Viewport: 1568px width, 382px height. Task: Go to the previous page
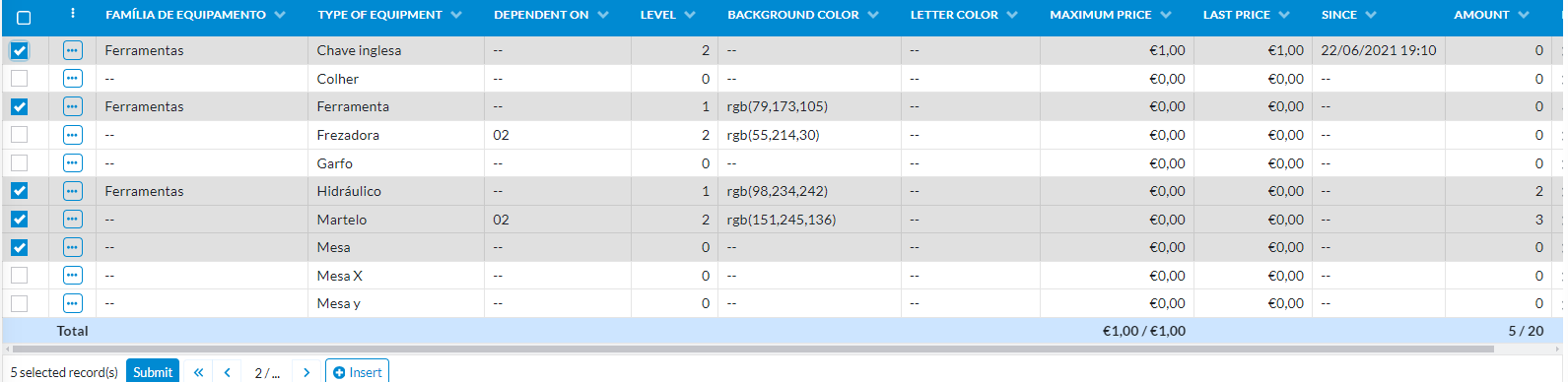228,372
